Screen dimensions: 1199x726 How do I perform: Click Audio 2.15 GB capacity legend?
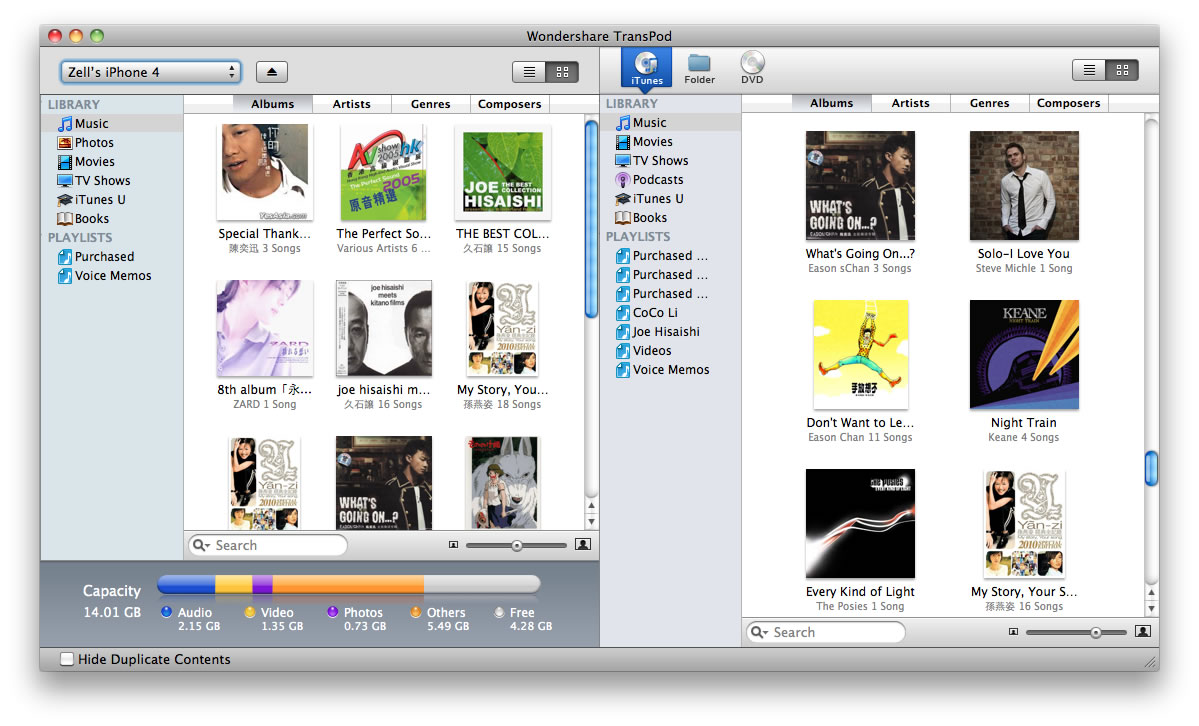click(191, 619)
